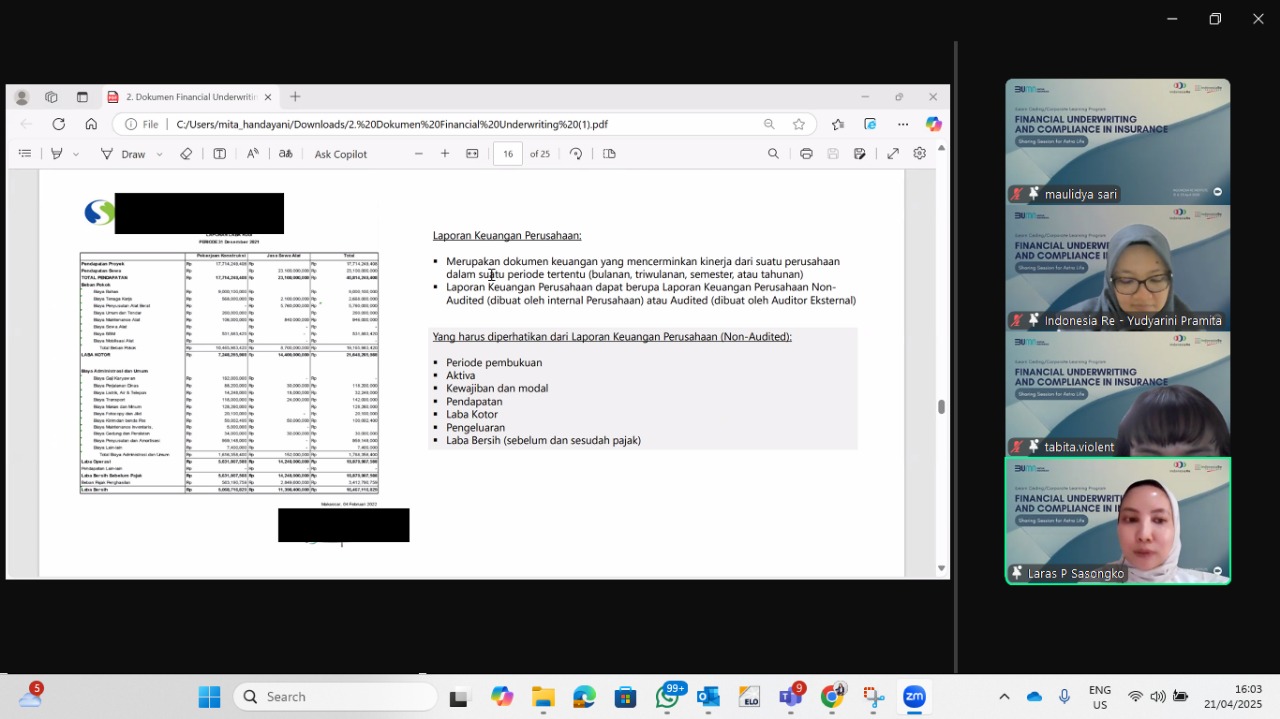Click the Read aloud icon
Image resolution: width=1280 pixels, height=719 pixels.
click(253, 154)
